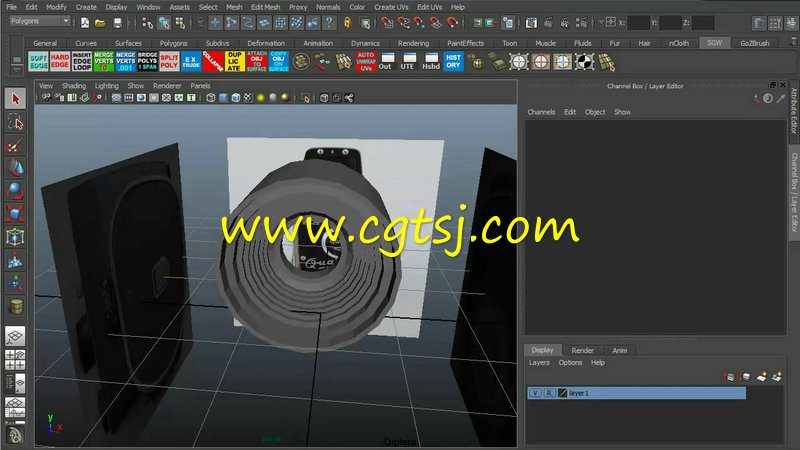
Task: Select Render radio in Layer Editor
Action: click(582, 351)
